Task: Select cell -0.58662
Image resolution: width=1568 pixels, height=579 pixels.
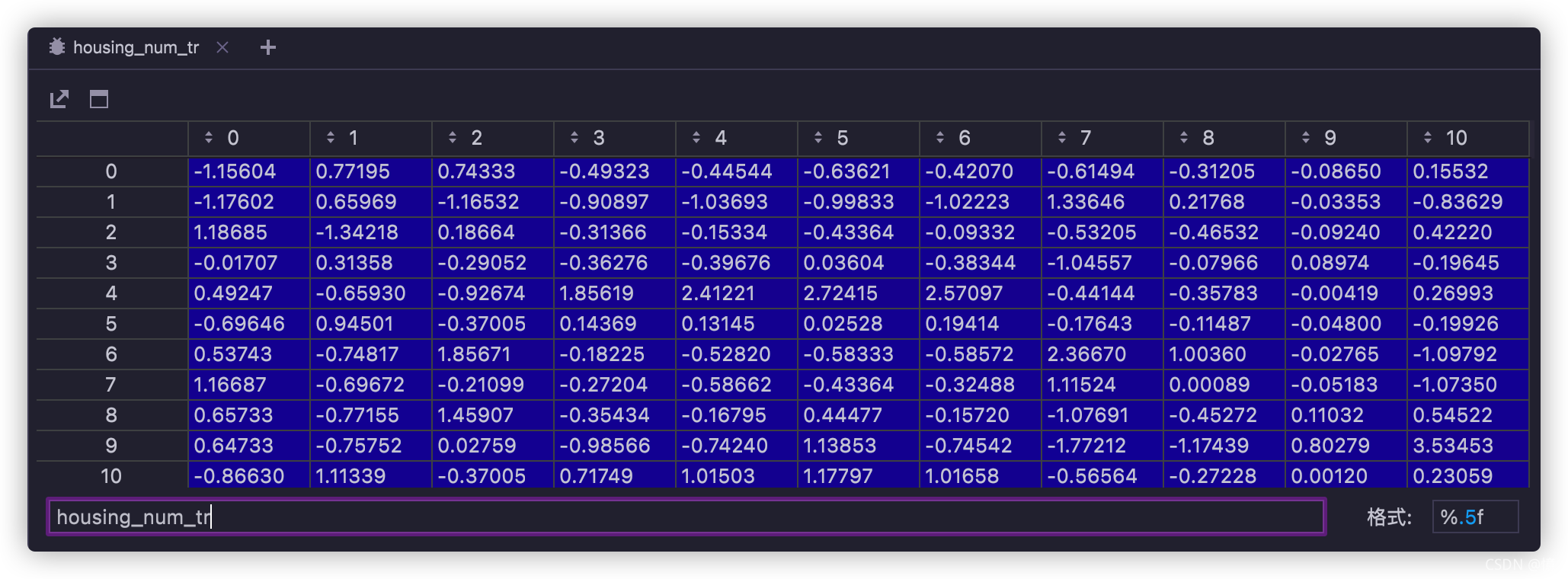Action: coord(737,385)
